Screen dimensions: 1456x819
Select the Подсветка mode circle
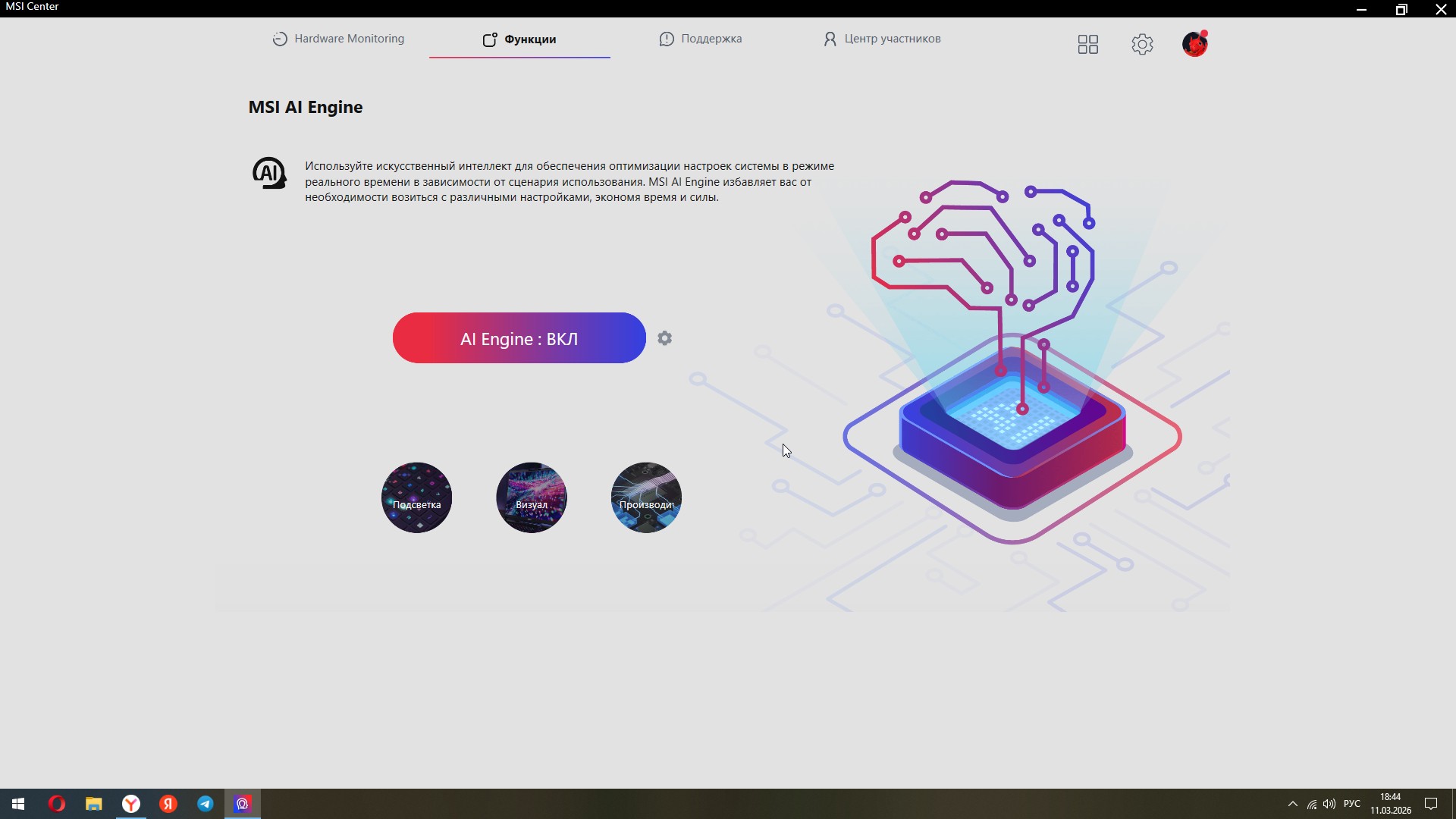point(416,497)
